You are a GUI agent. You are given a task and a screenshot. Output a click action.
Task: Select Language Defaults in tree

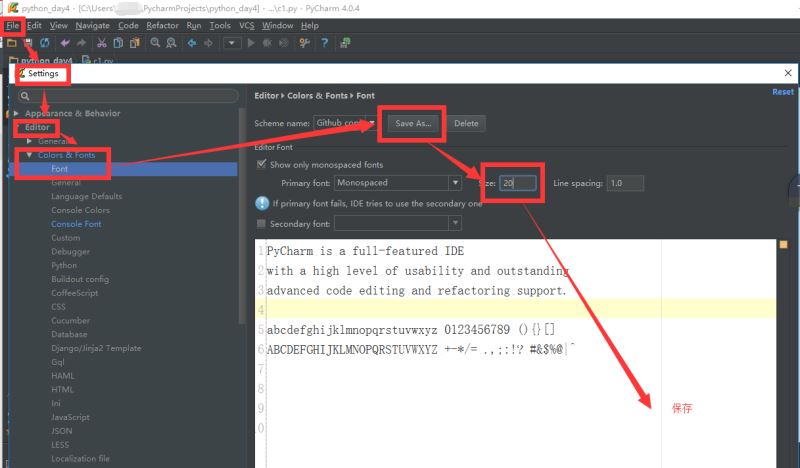click(87, 196)
